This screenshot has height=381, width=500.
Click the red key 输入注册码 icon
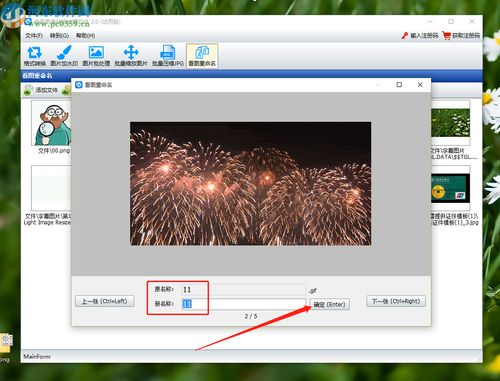[x=405, y=35]
